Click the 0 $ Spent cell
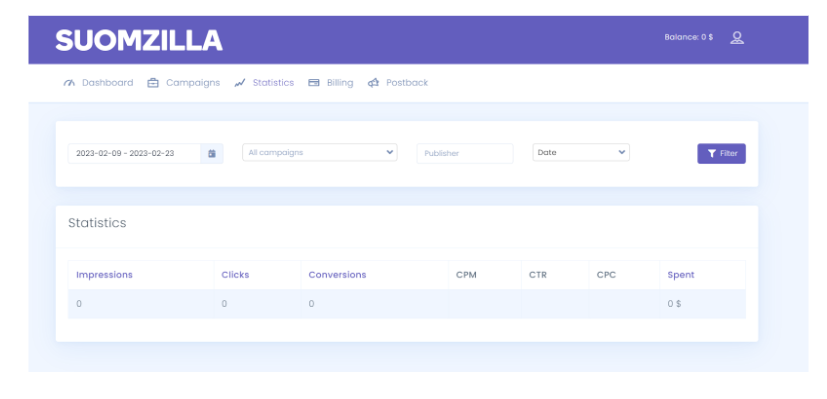This screenshot has width=827, height=399. point(703,304)
